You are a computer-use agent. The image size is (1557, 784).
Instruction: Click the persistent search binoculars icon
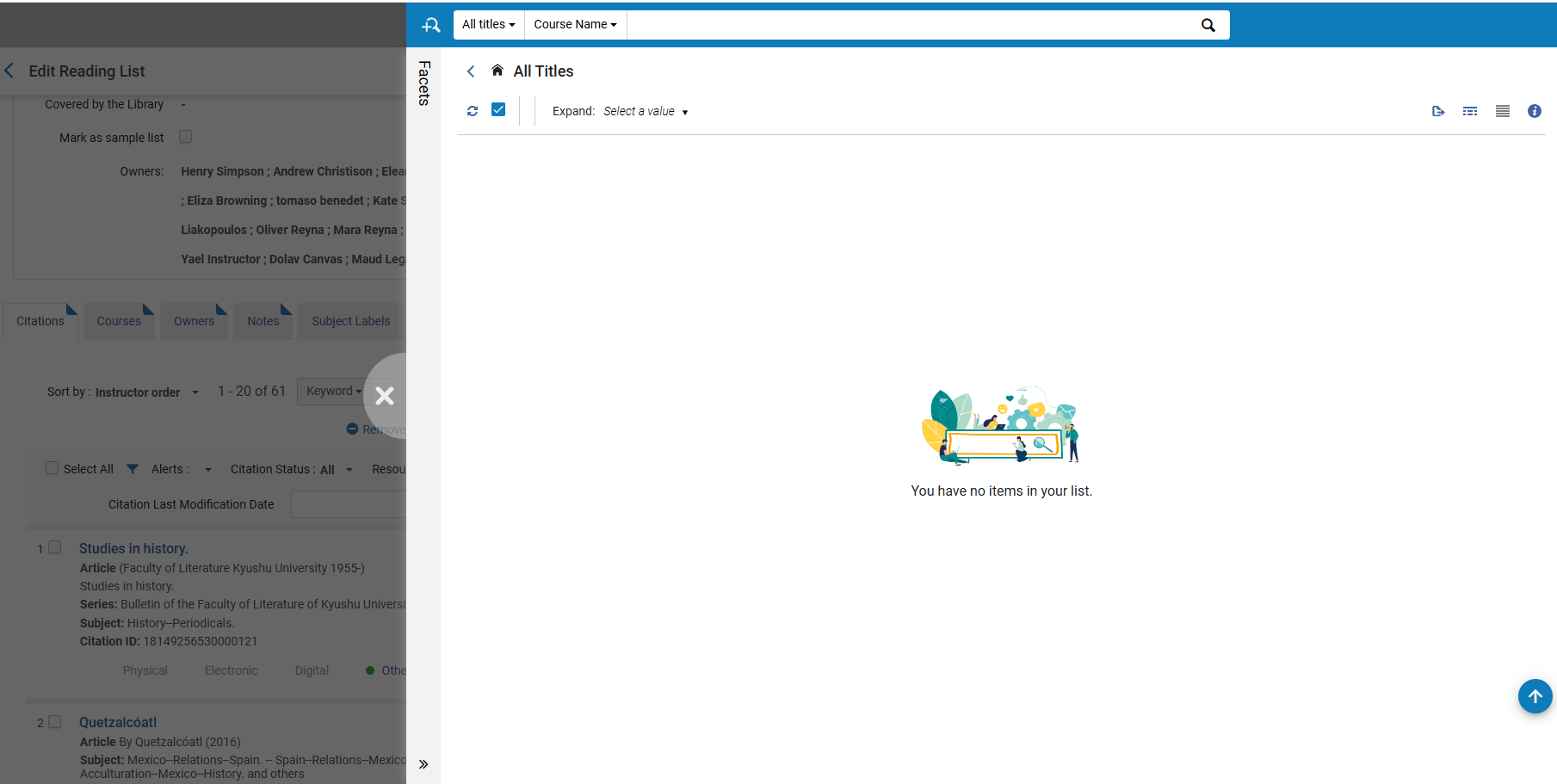coord(430,25)
